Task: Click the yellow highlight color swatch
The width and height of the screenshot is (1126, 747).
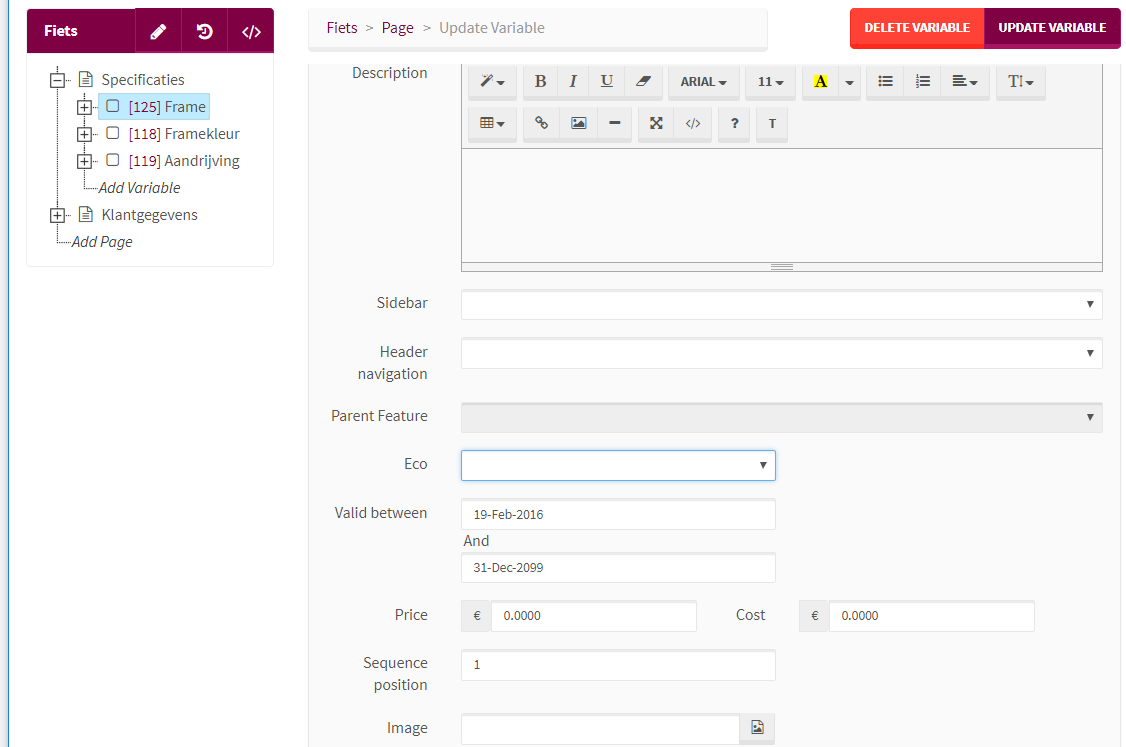Action: [x=820, y=82]
